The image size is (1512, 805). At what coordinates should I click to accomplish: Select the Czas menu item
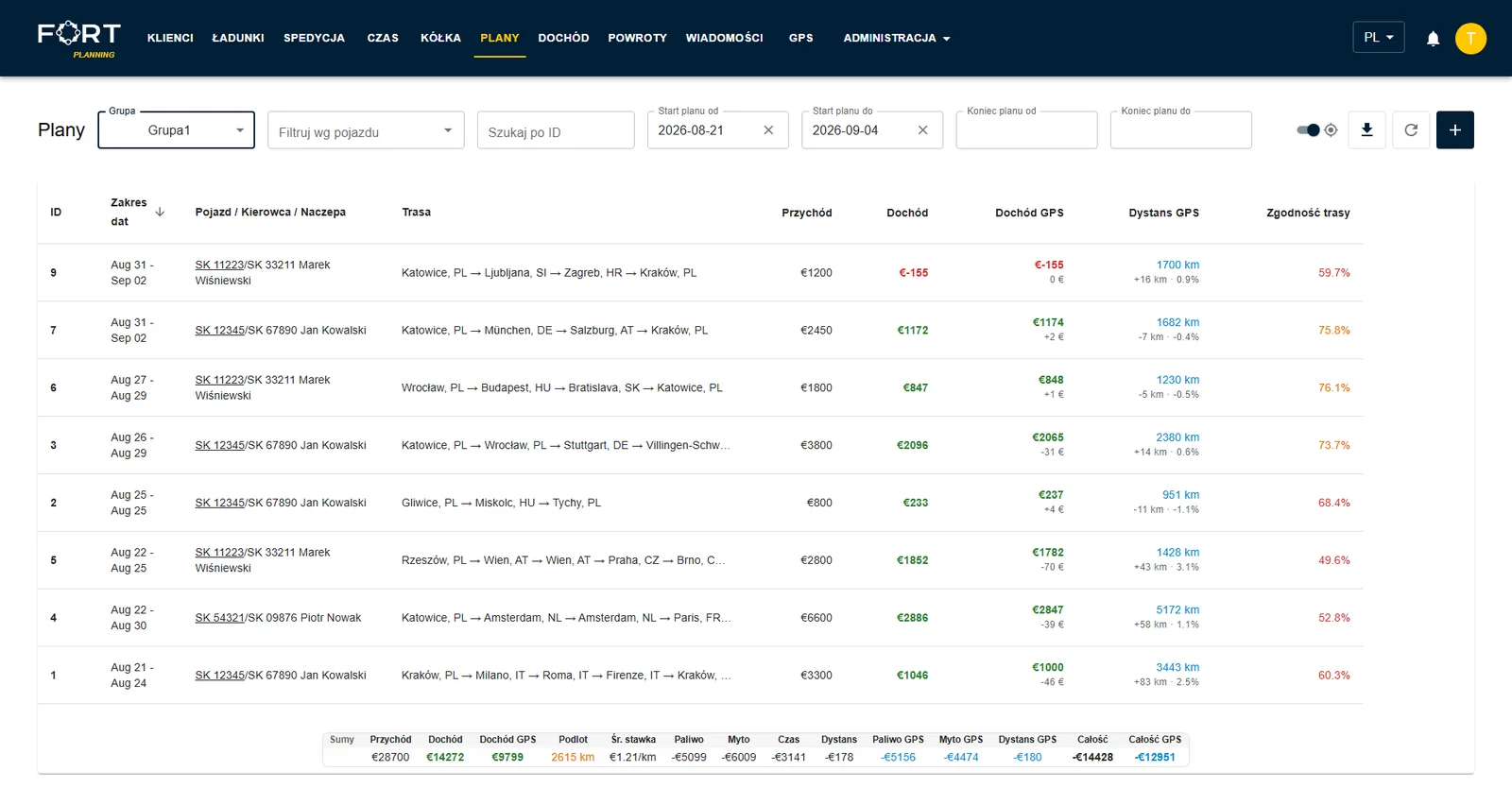(383, 39)
